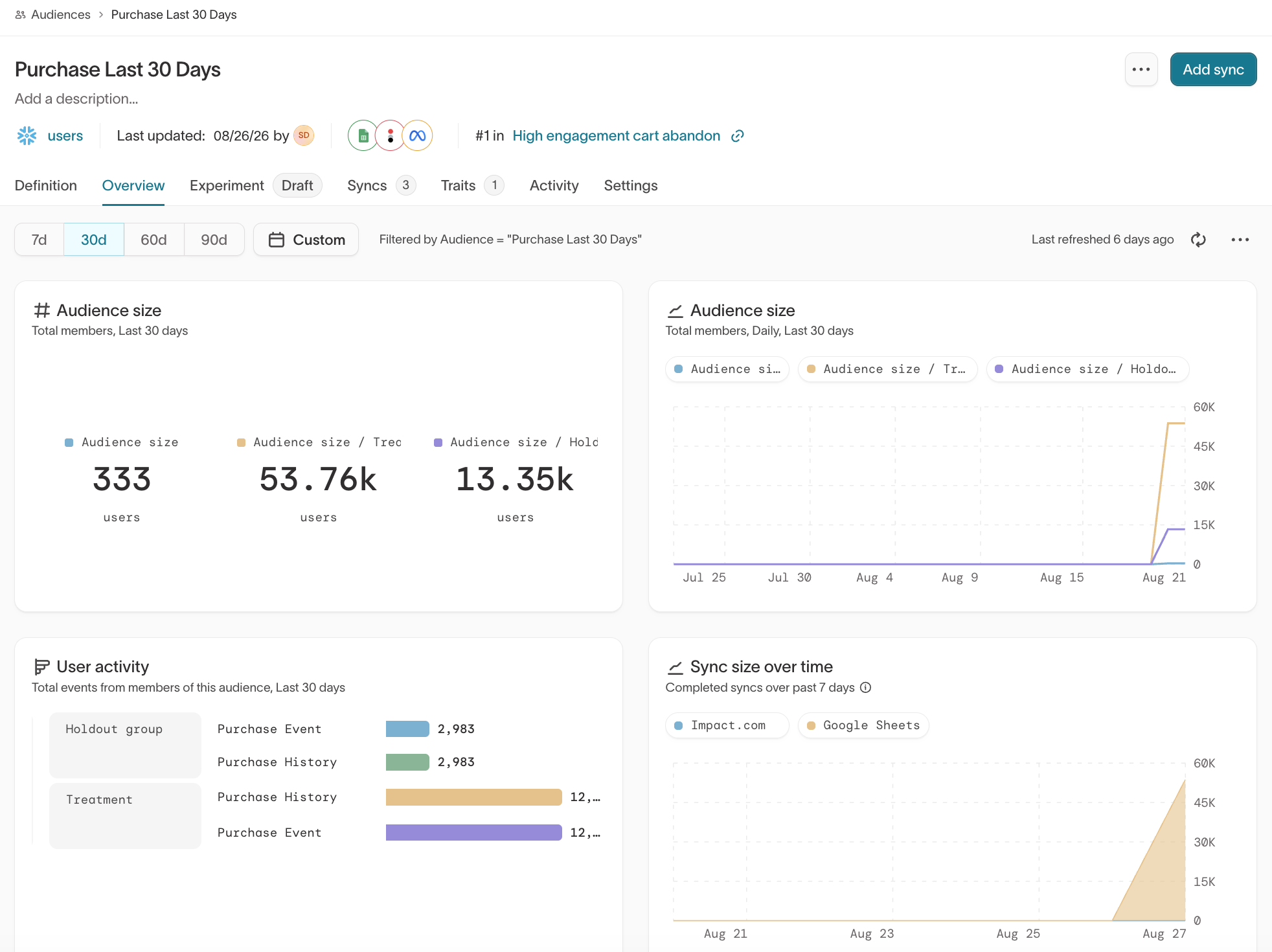Open the High engagement cart abandon link

point(616,136)
